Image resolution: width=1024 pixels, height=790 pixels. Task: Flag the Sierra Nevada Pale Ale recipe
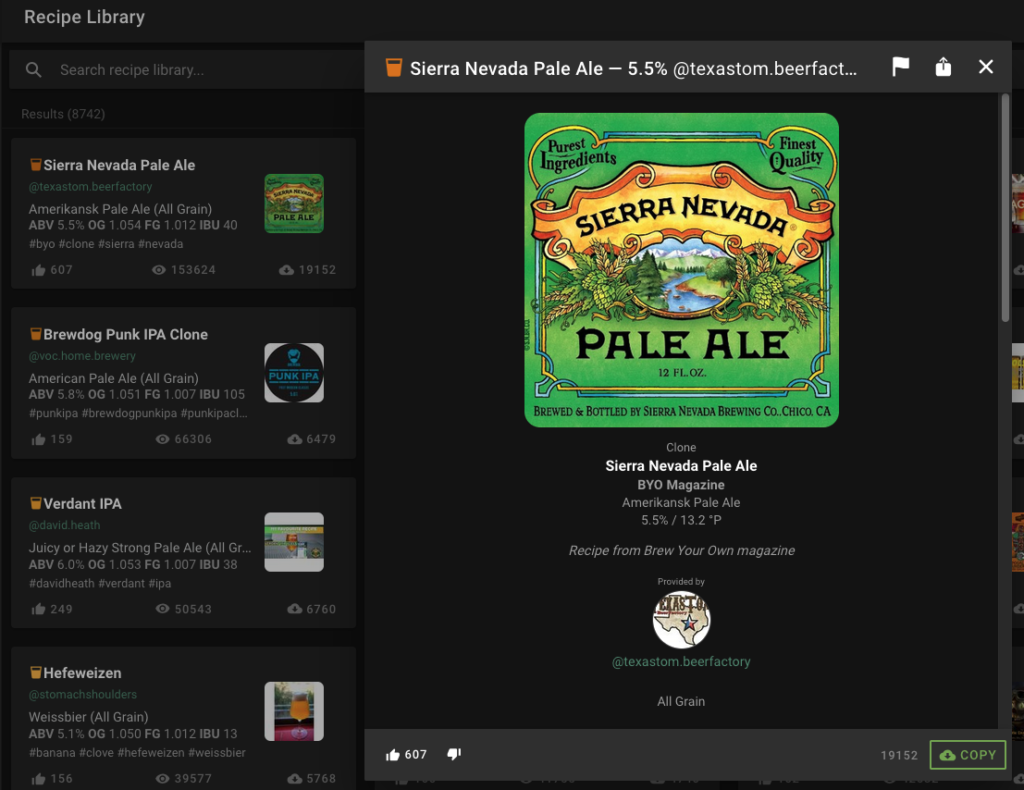click(x=901, y=67)
